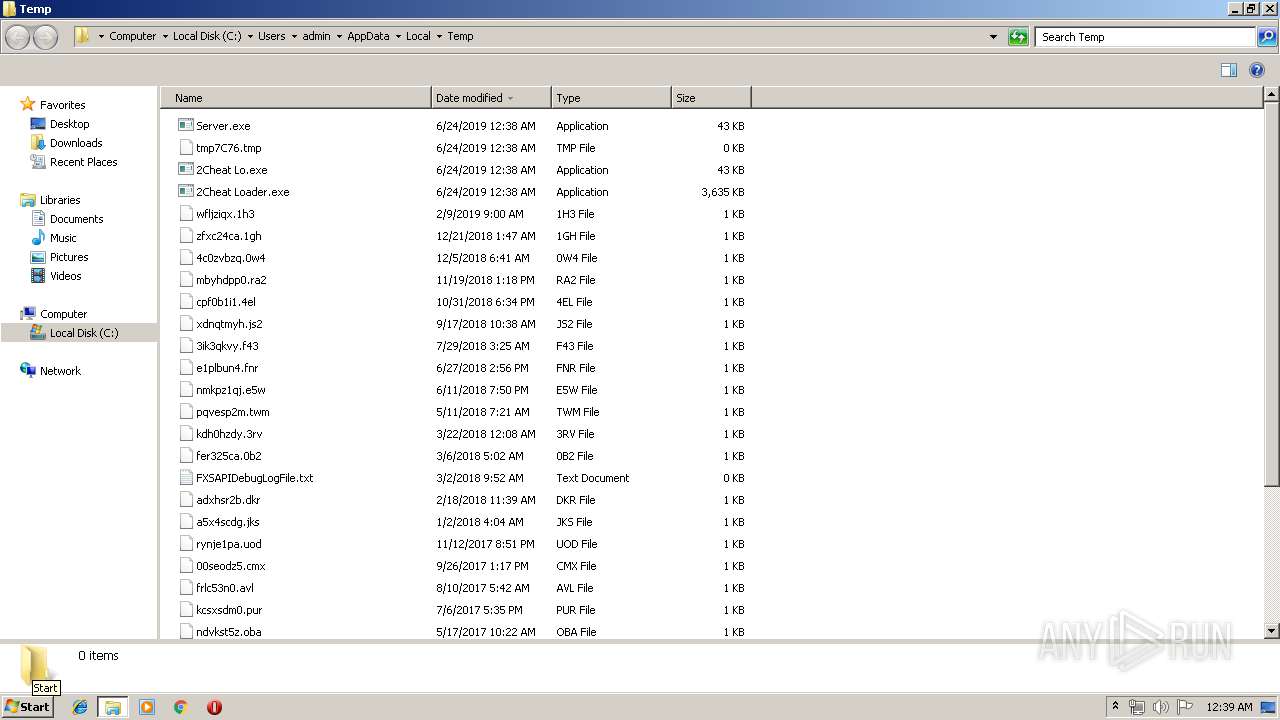Image resolution: width=1280 pixels, height=720 pixels.
Task: Sort by Name column header
Action: point(296,98)
